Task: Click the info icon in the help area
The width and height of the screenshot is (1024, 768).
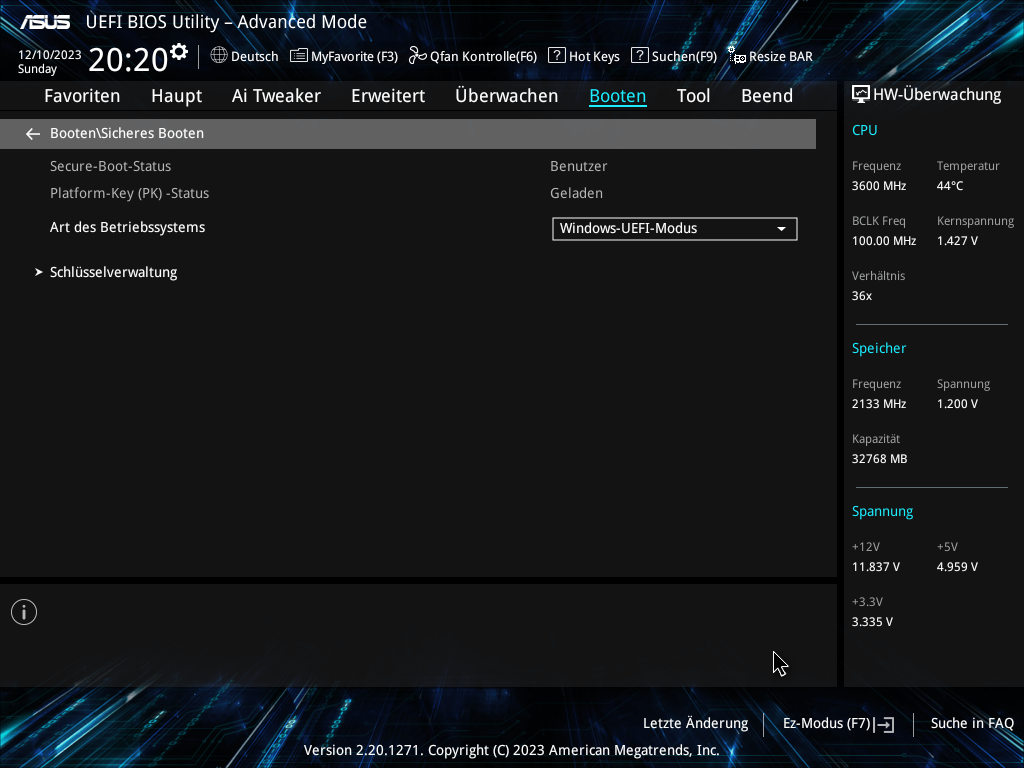Action: tap(24, 612)
